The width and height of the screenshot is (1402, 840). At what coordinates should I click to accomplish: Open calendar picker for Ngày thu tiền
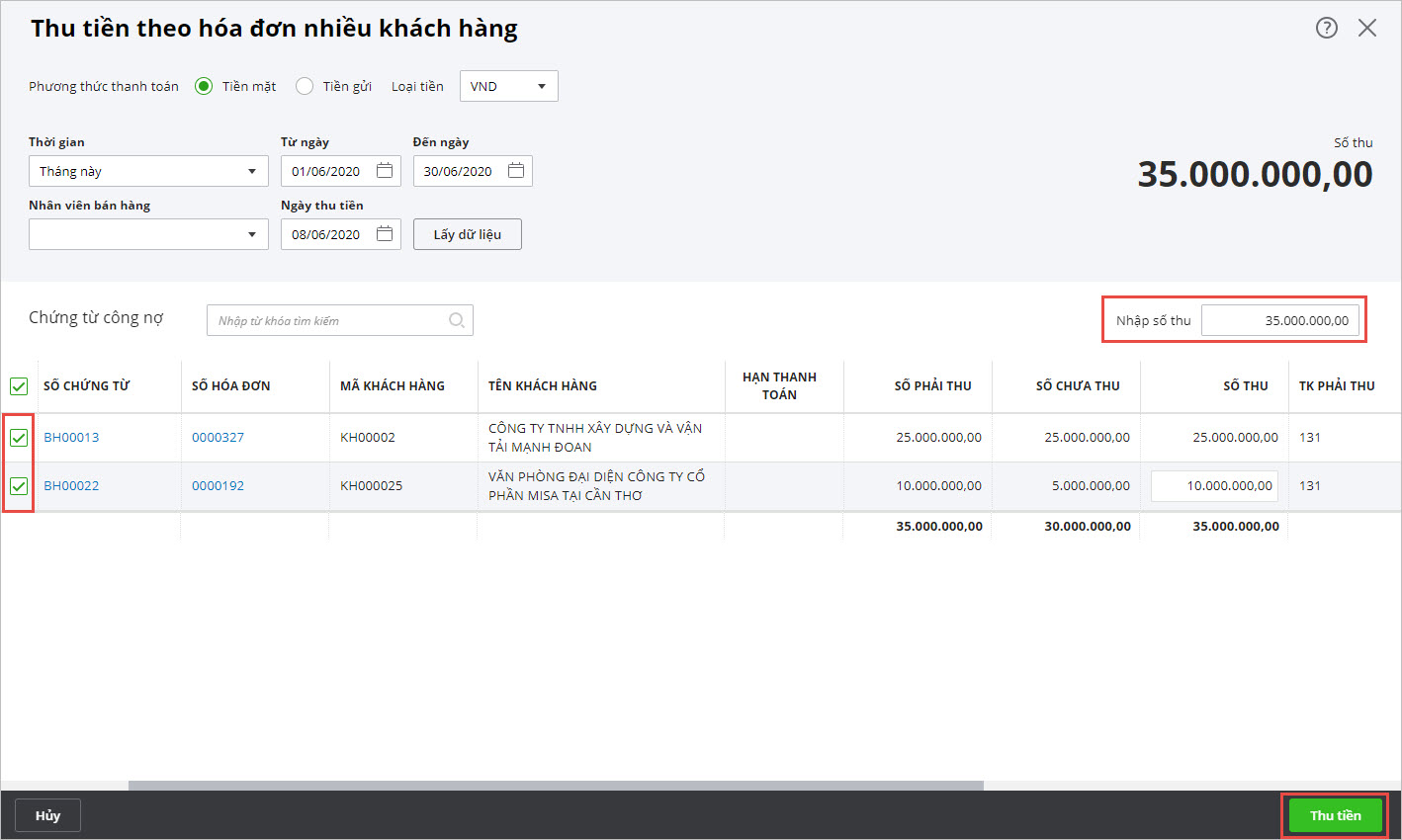[x=385, y=234]
